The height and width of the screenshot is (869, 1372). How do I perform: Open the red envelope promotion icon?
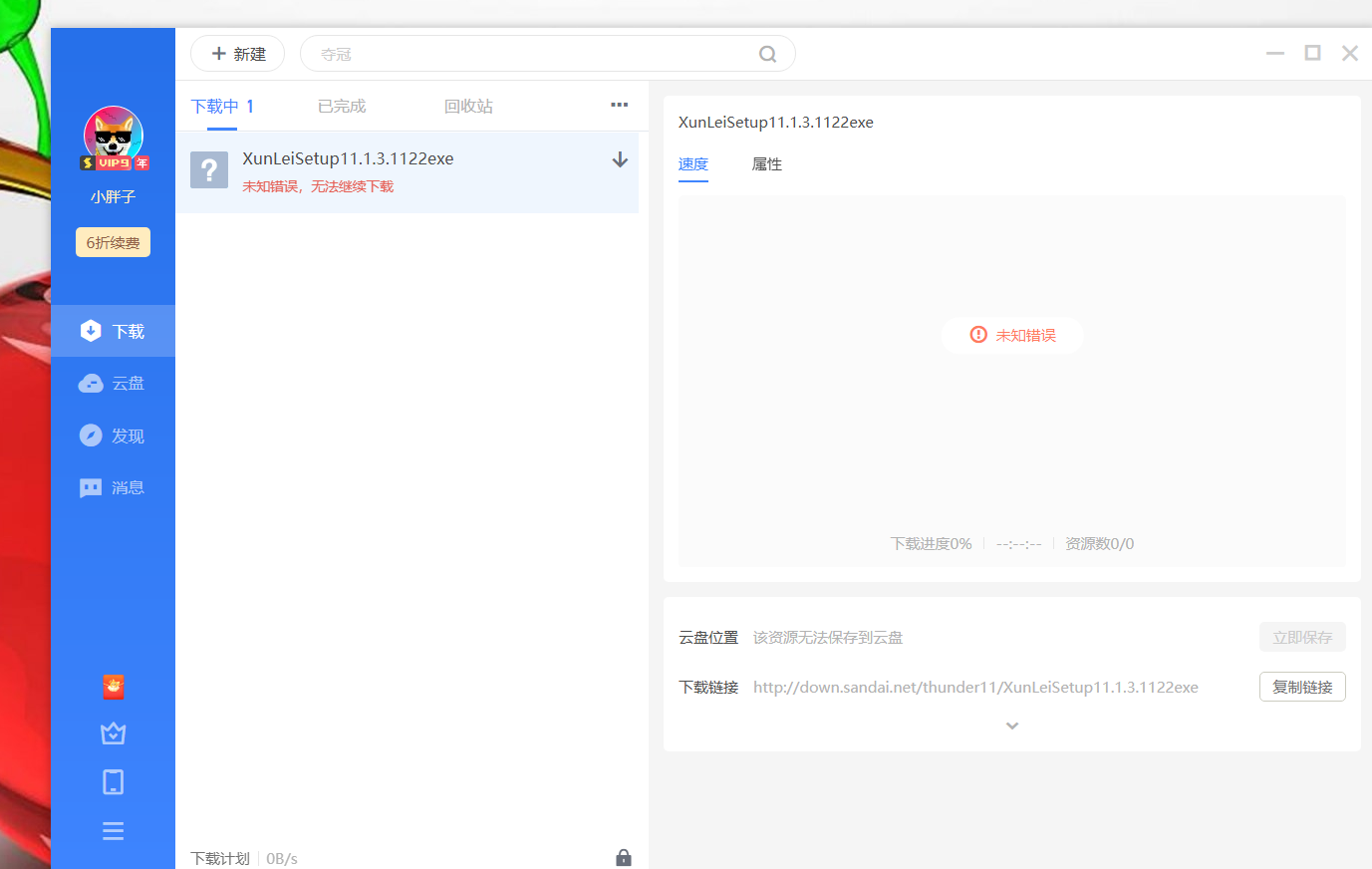(x=113, y=687)
